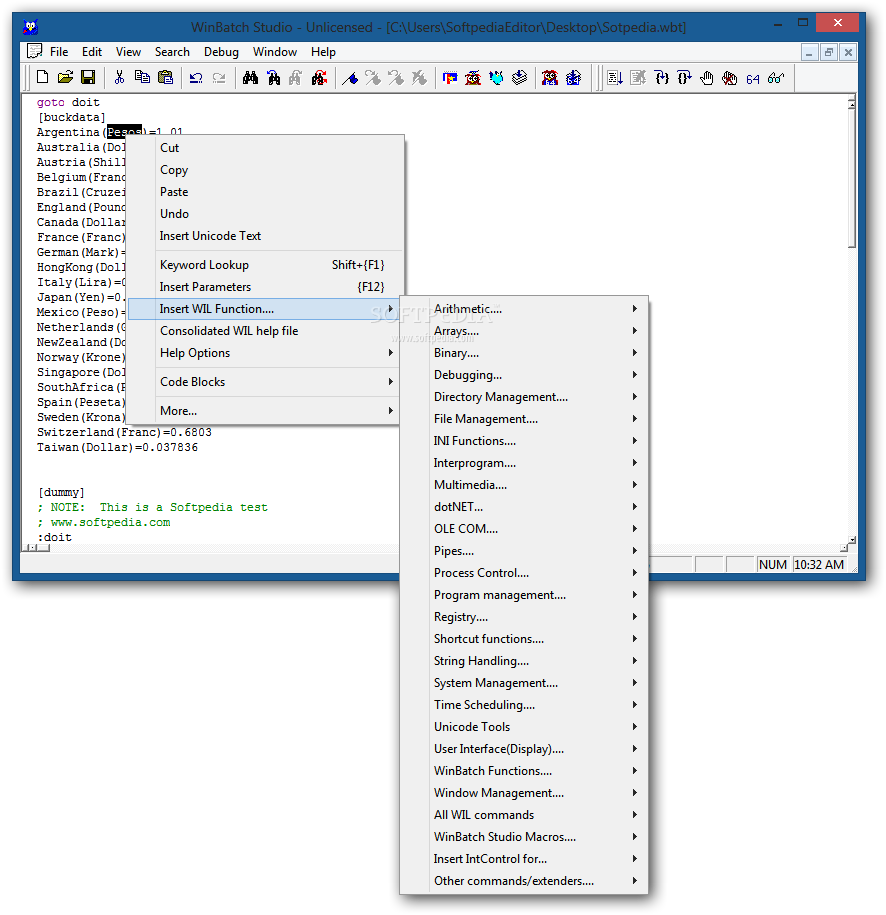Open All WIL commands submenu

(x=524, y=815)
